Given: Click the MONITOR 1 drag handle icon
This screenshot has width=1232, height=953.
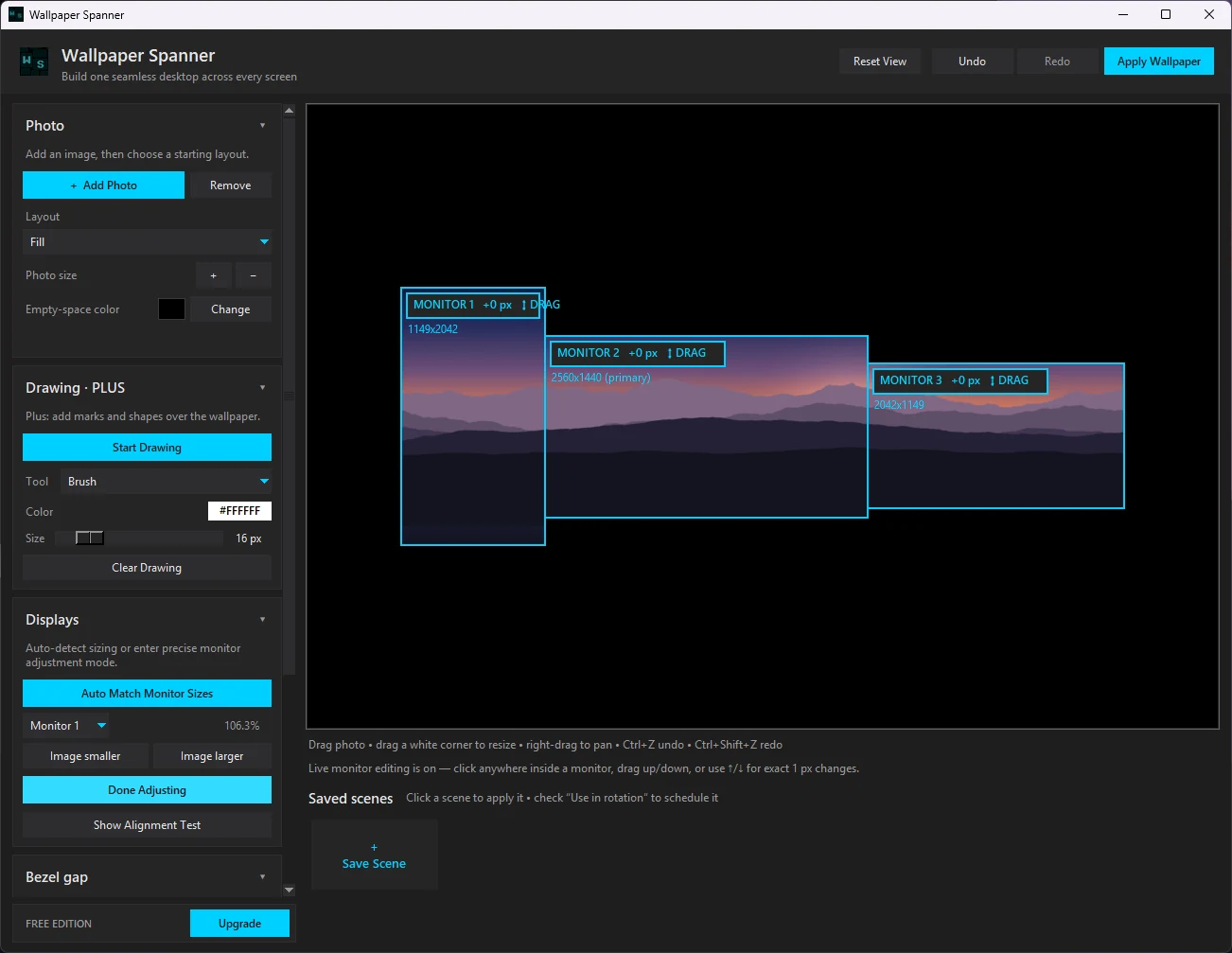Looking at the screenshot, I should click(523, 305).
